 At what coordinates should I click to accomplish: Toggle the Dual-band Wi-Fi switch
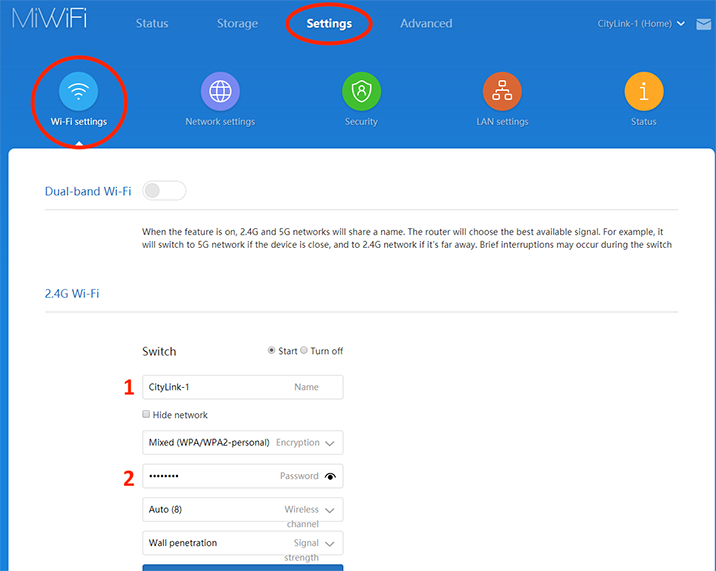[x=164, y=190]
